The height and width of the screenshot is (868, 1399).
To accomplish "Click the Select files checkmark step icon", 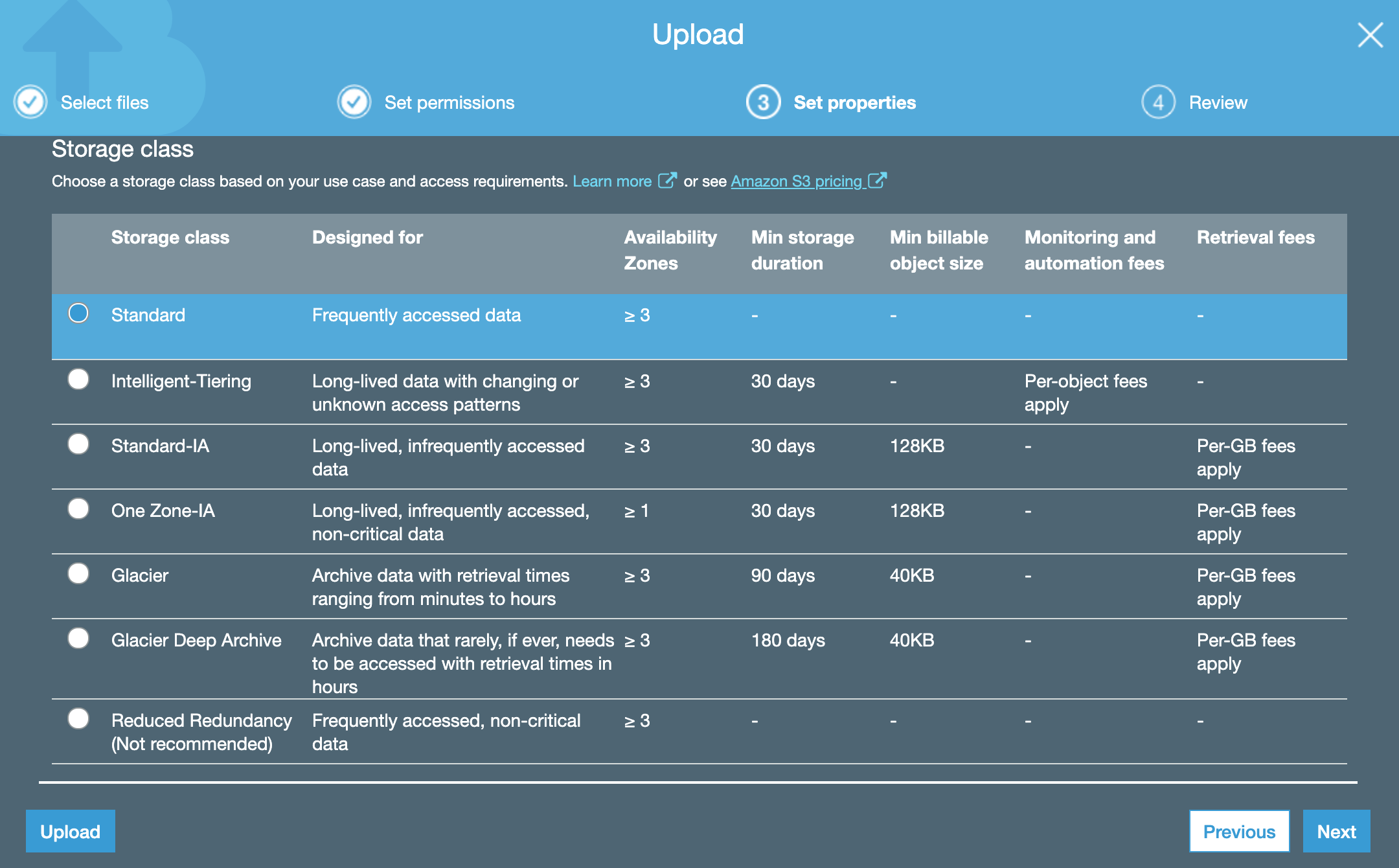I will coord(30,102).
